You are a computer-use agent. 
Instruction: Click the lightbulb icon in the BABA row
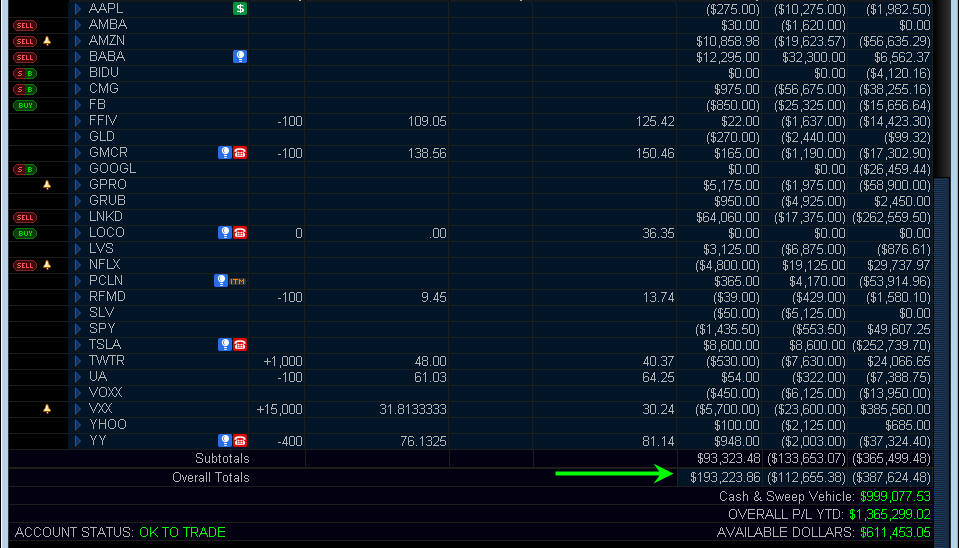pos(240,57)
